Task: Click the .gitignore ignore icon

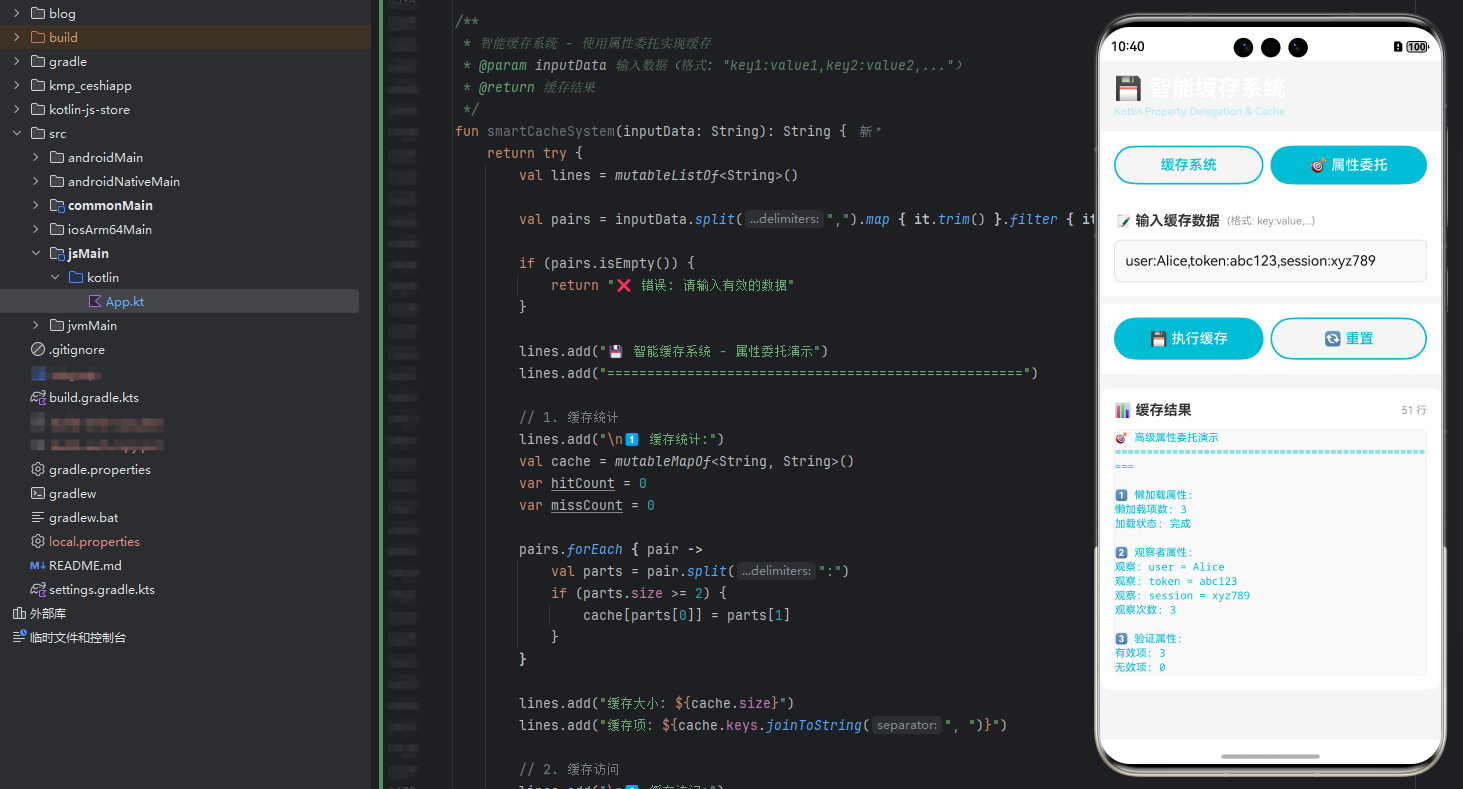Action: tap(38, 350)
